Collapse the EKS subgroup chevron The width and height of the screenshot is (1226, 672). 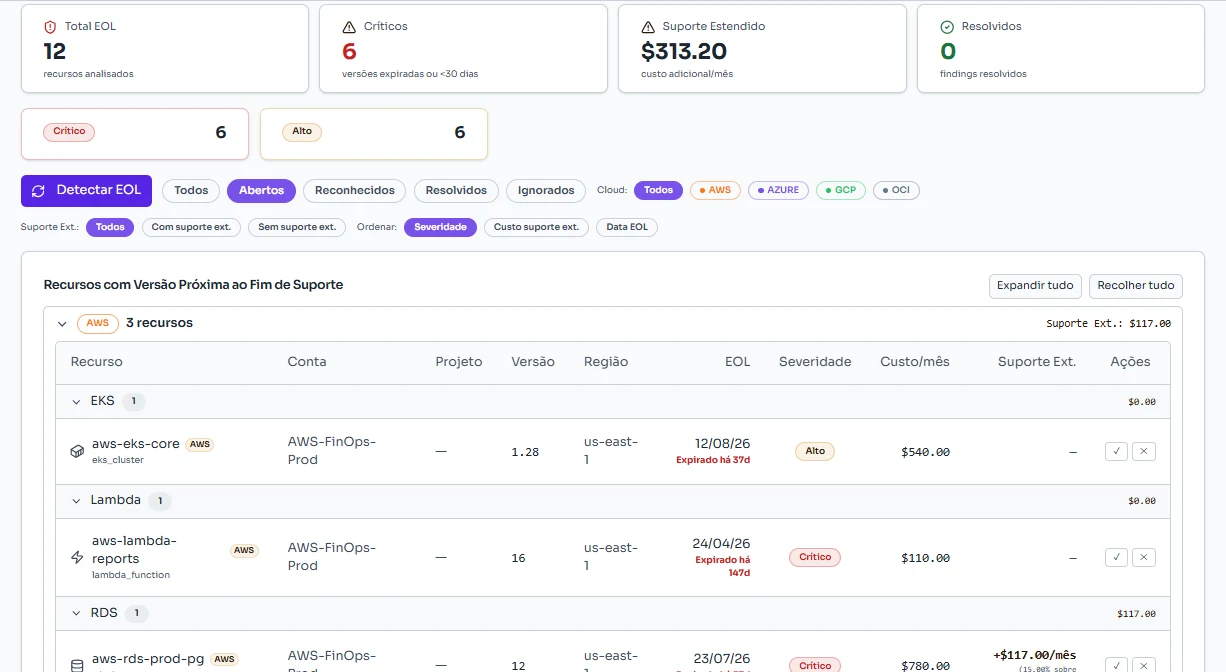click(76, 402)
